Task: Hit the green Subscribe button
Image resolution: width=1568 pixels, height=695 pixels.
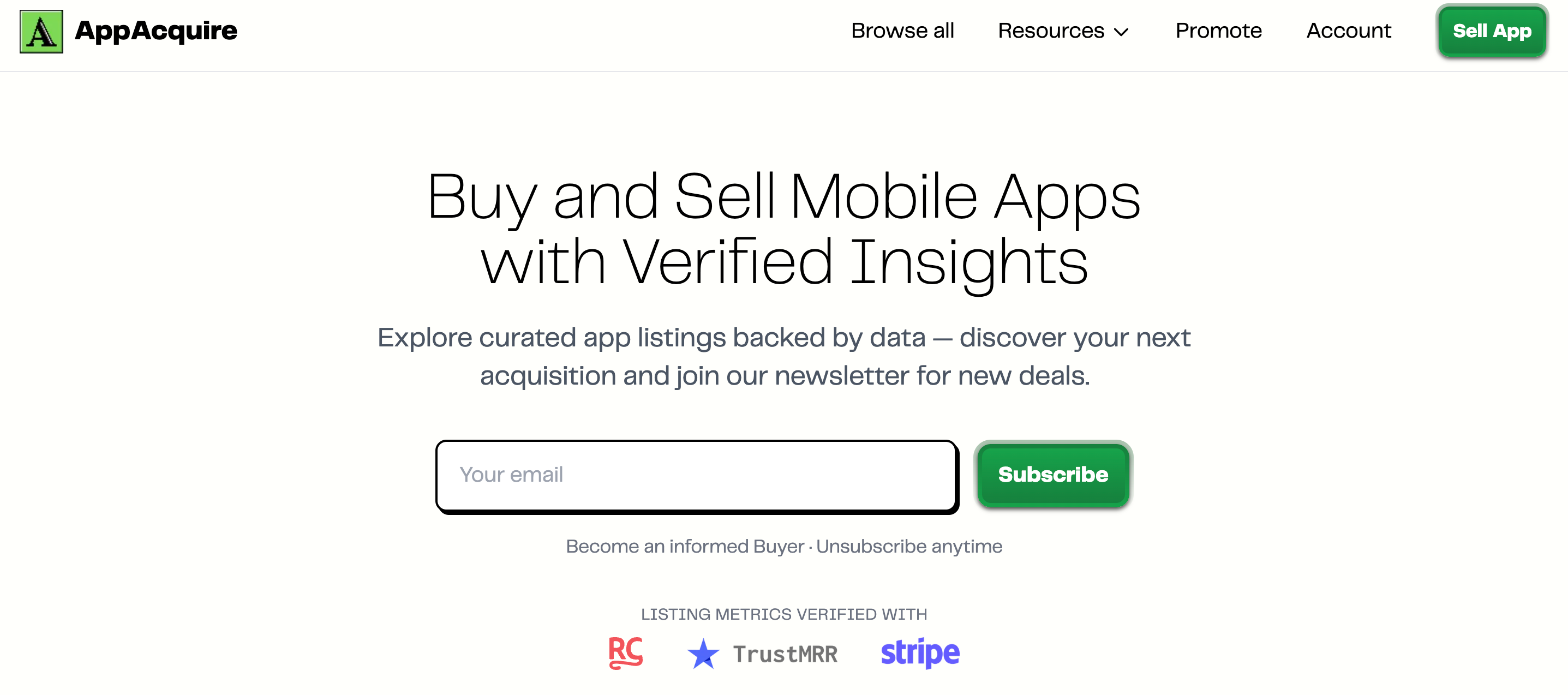Action: (1052, 475)
